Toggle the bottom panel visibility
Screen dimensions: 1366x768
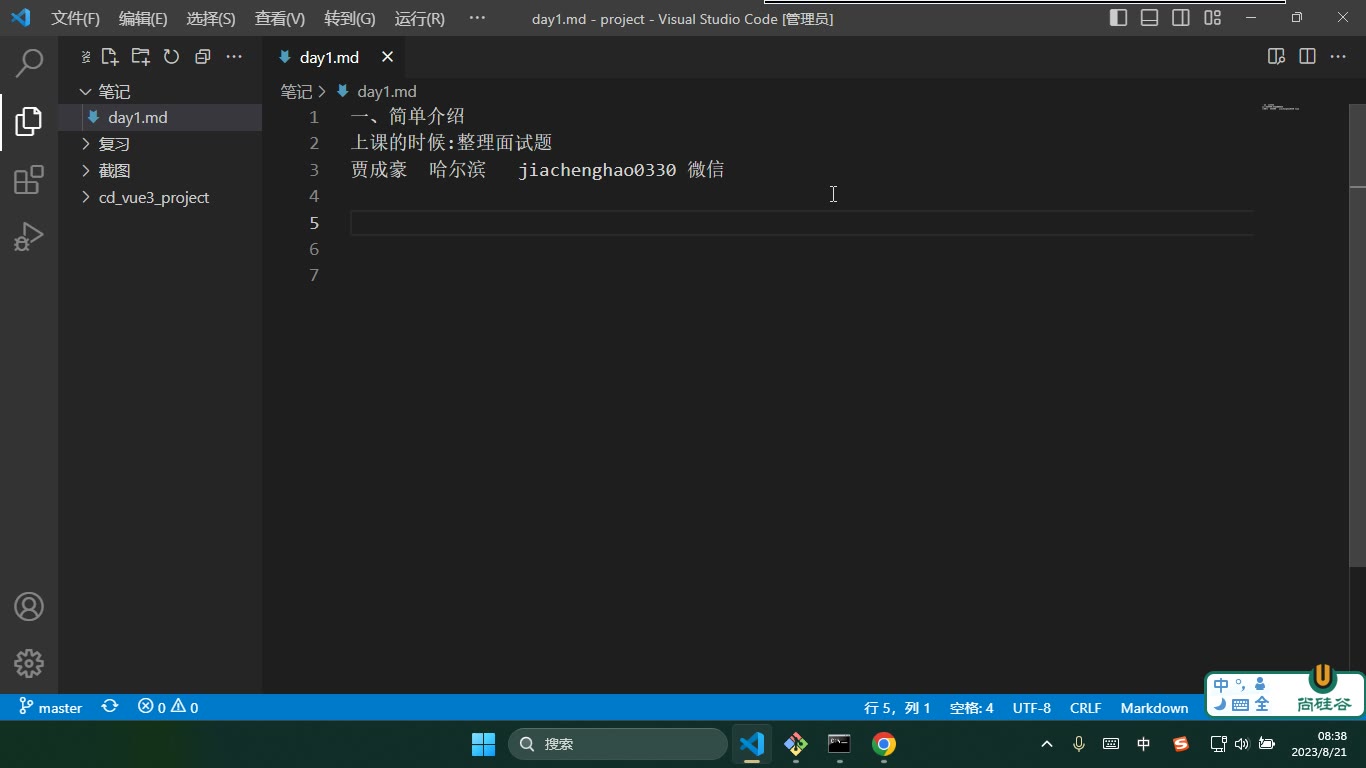(1150, 18)
